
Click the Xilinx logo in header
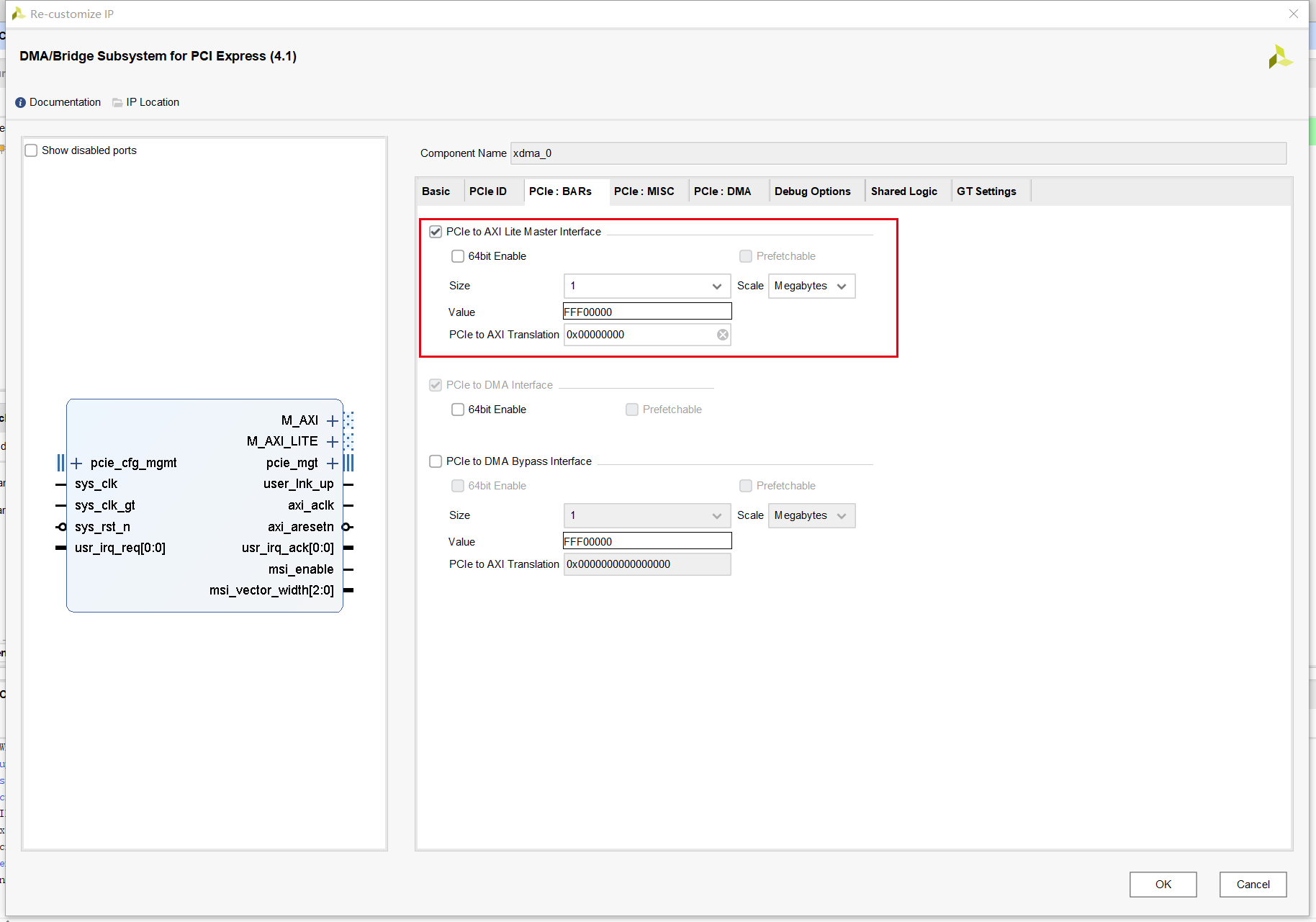1280,57
